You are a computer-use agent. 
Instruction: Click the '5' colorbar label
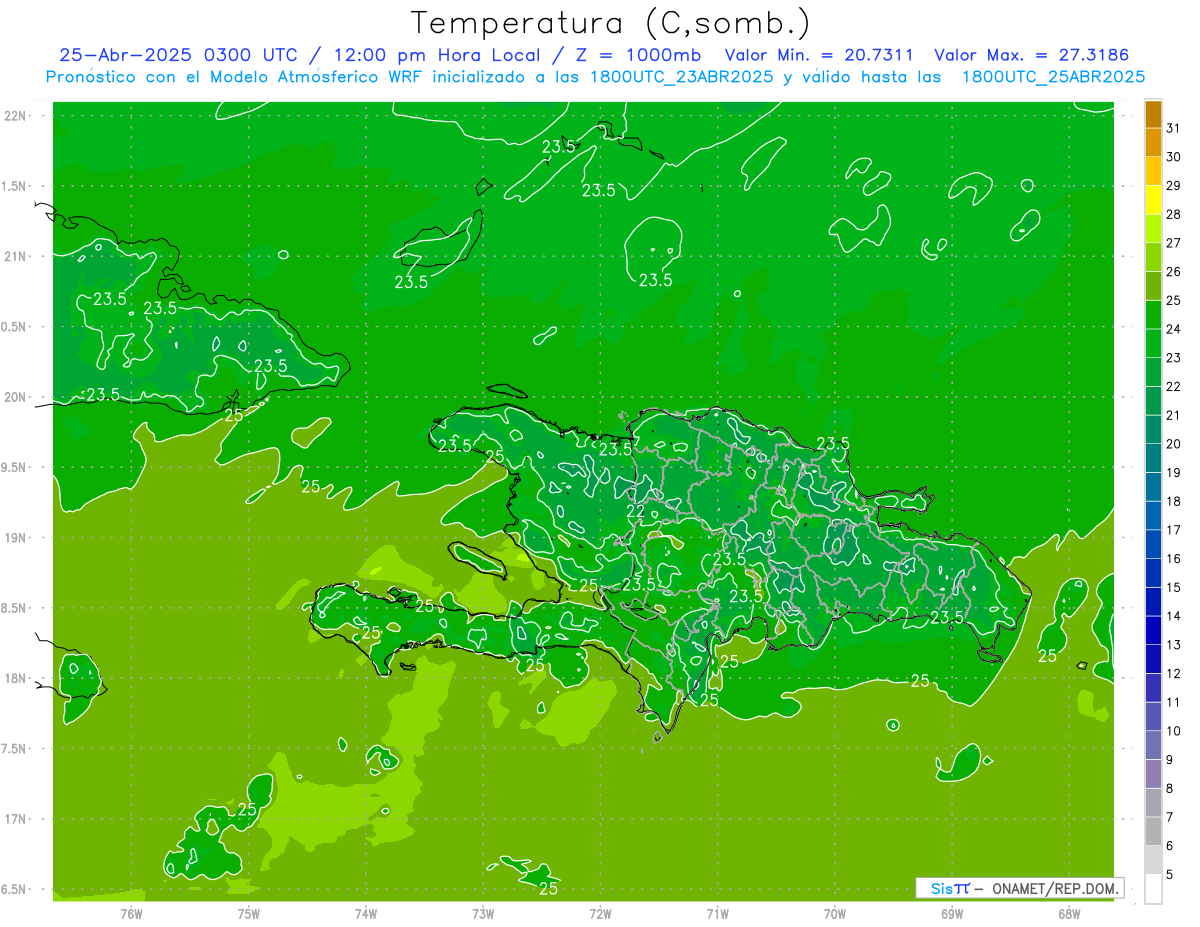point(1170,874)
